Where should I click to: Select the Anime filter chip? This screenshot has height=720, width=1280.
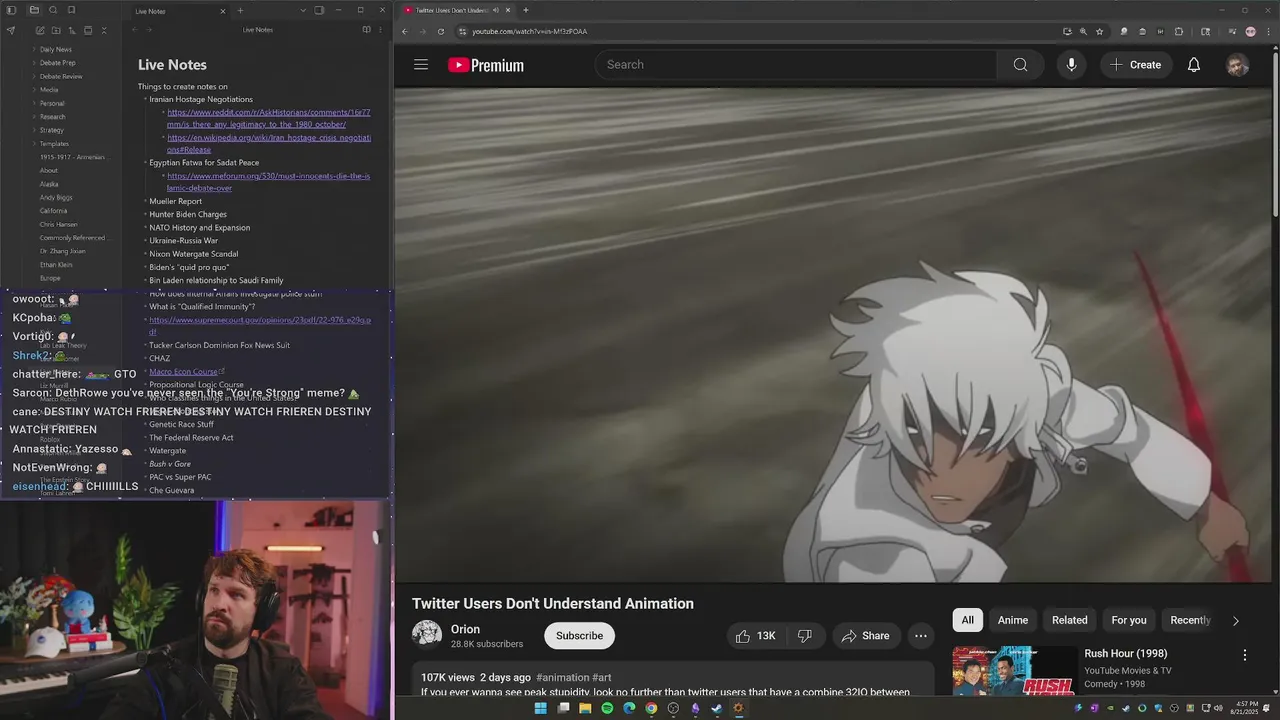tap(1013, 620)
